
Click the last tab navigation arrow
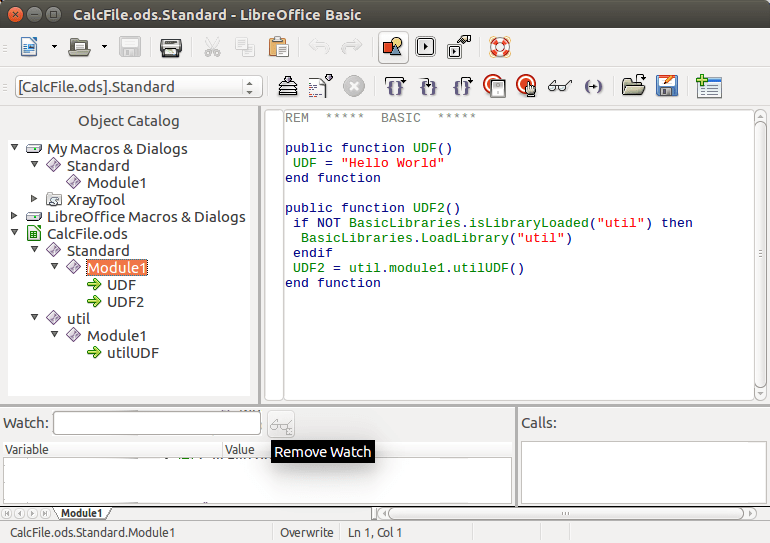pyautogui.click(x=45, y=514)
